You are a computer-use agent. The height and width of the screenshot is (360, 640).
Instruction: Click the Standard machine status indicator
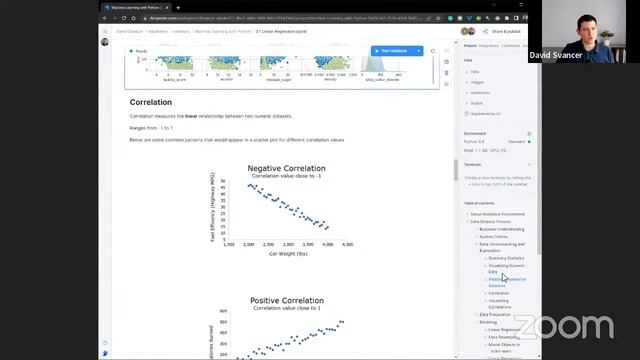click(519, 142)
